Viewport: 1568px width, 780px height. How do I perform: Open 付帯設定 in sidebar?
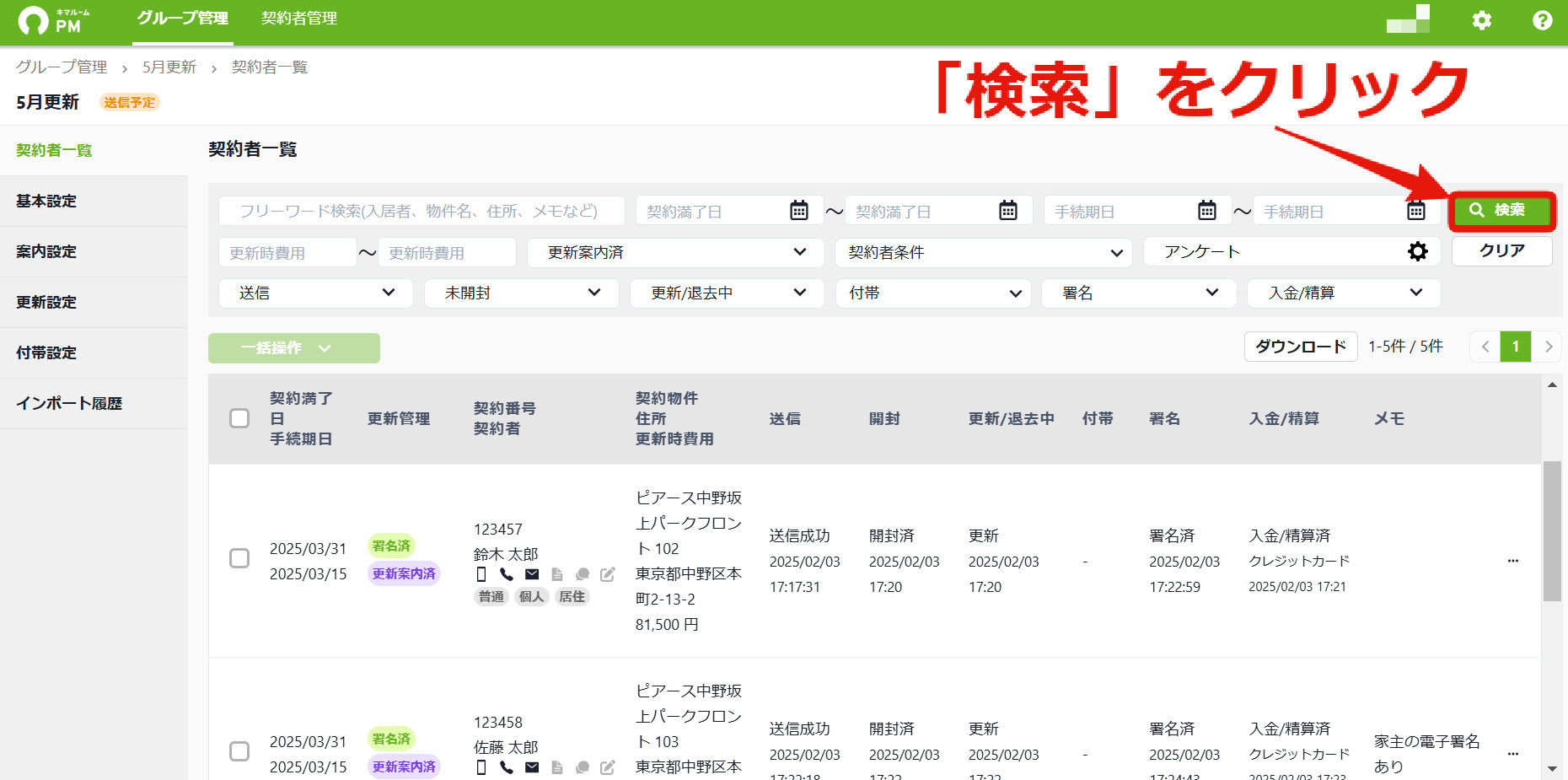coord(94,352)
